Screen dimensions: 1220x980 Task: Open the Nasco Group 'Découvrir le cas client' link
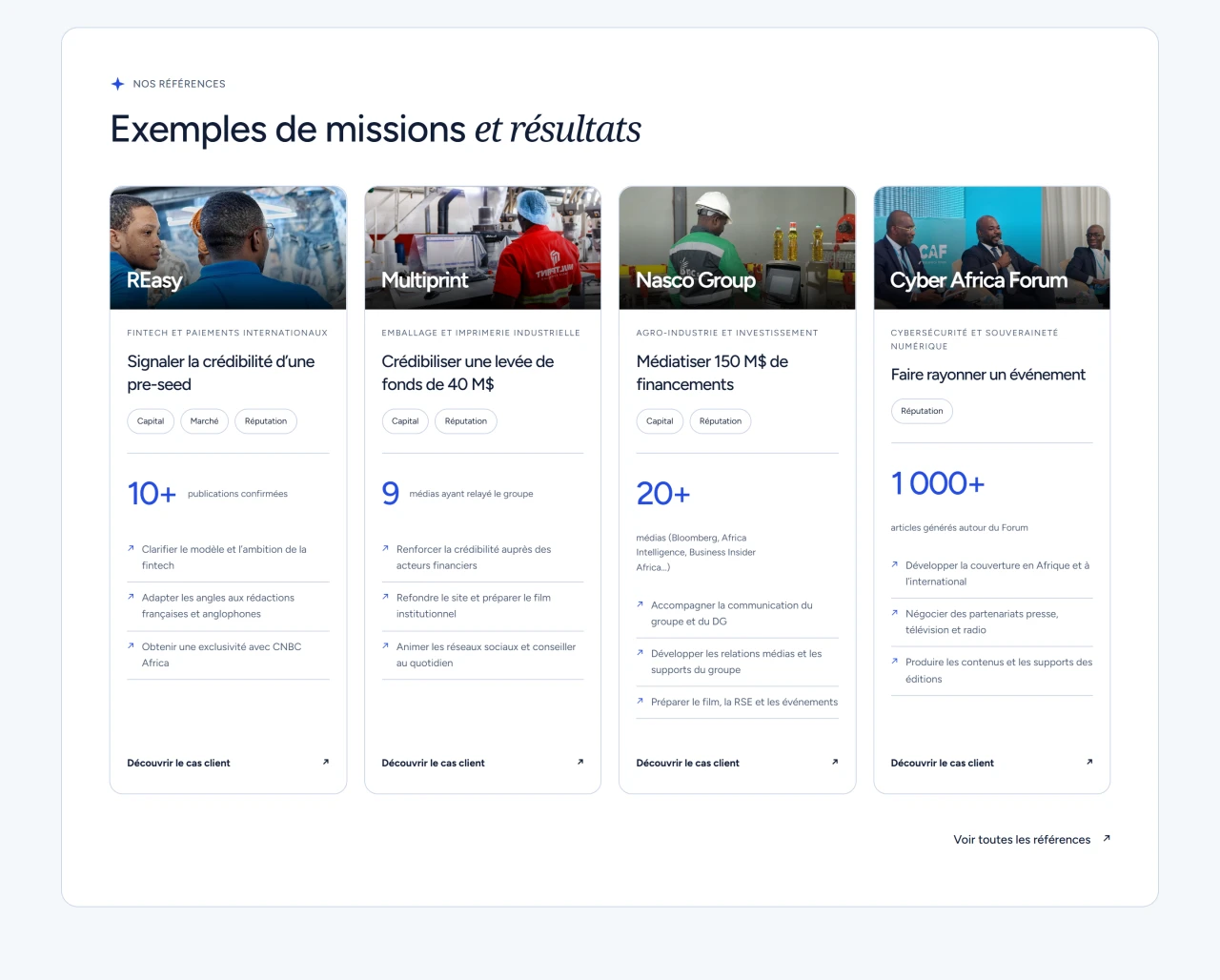(x=738, y=763)
